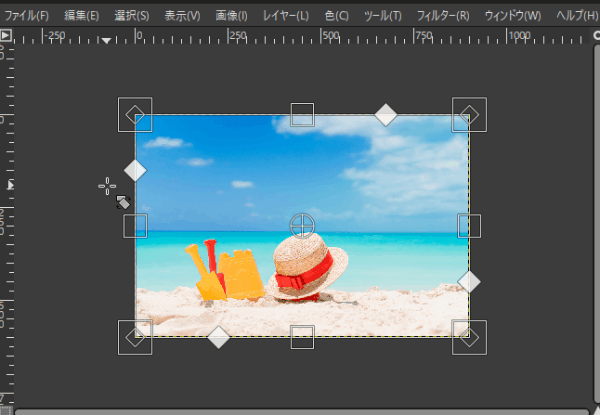Click the right edge square scale handle
The height and width of the screenshot is (415, 600).
click(x=469, y=226)
